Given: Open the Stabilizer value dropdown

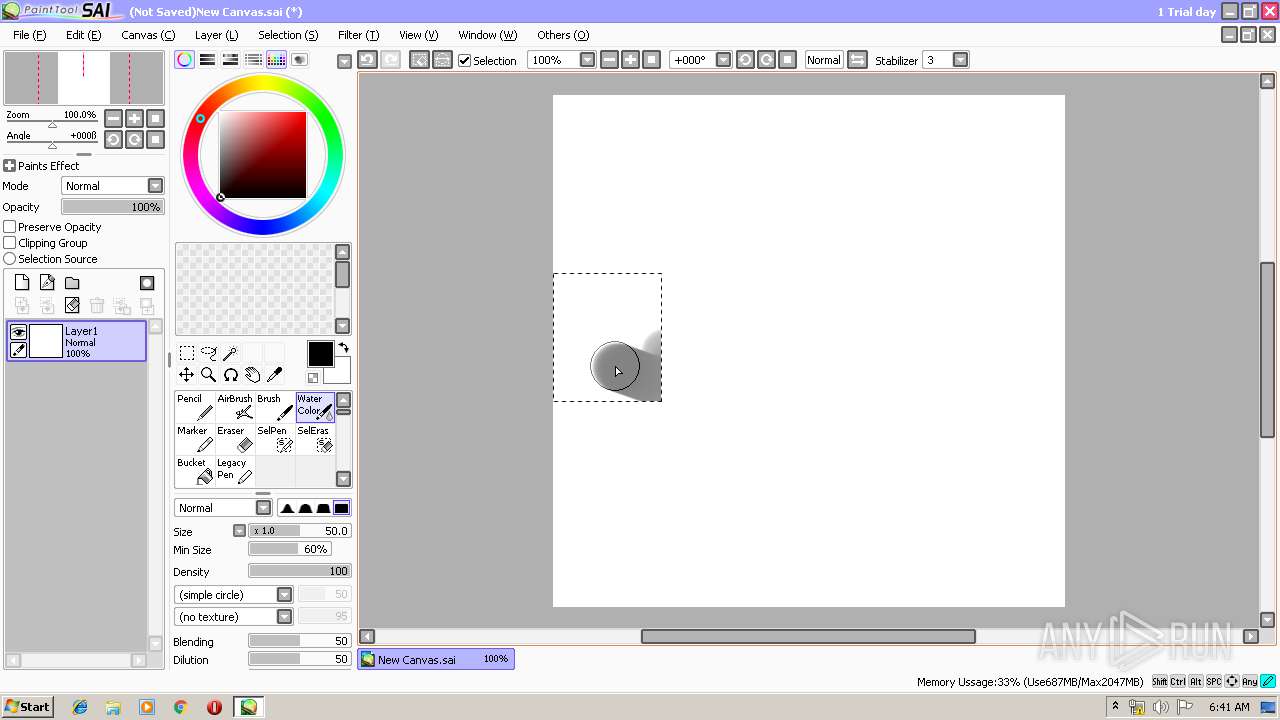Looking at the screenshot, I should pyautogui.click(x=961, y=60).
